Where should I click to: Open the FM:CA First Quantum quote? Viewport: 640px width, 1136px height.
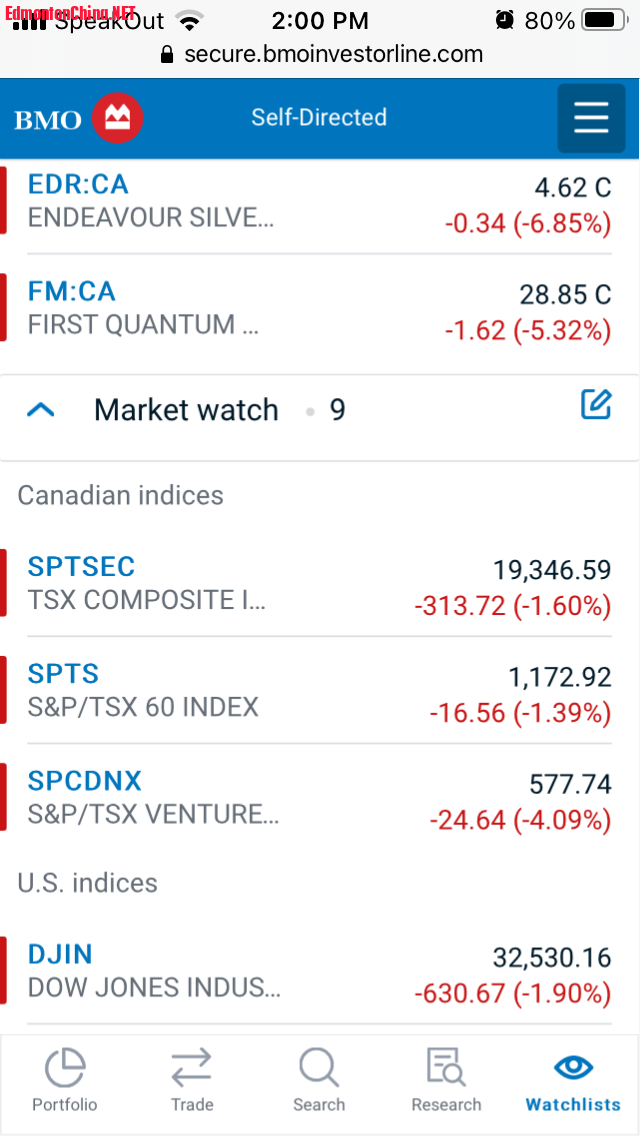72,292
